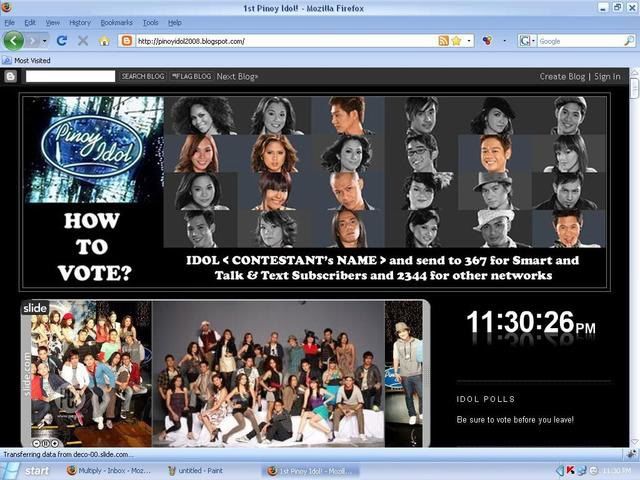
Task: Click the status bar icon at right
Action: coord(632,453)
